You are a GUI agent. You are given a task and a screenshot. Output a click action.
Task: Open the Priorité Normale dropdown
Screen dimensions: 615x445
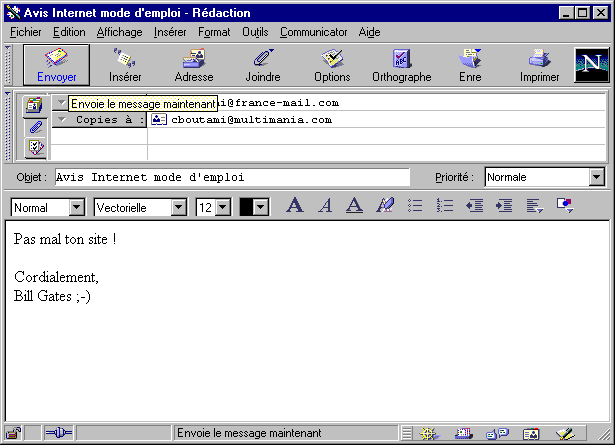point(597,177)
